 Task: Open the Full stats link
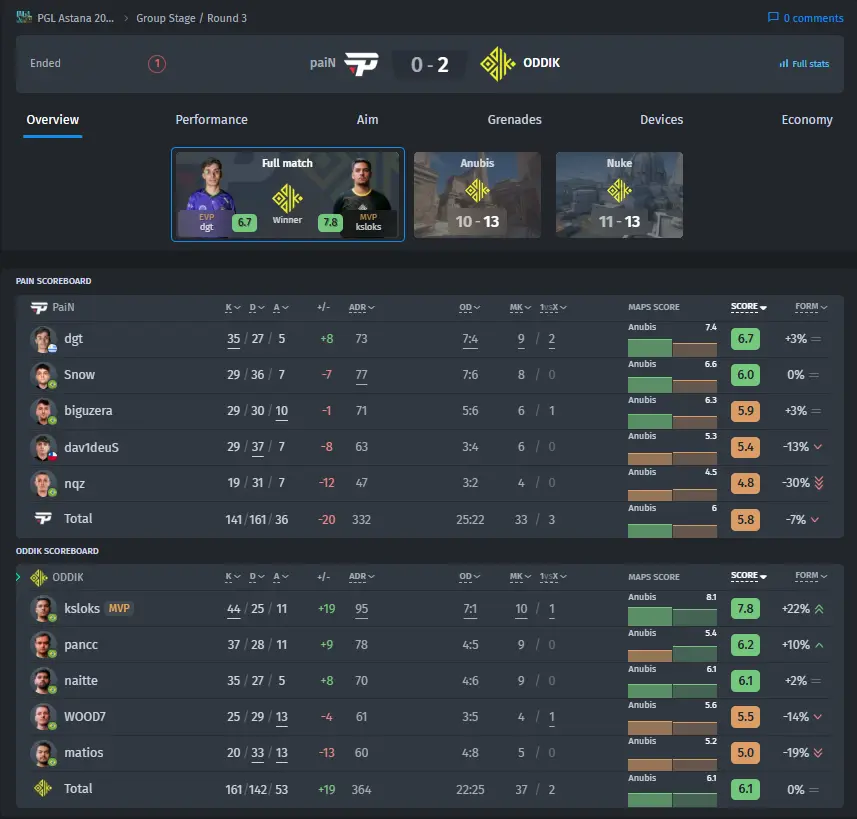[x=804, y=63]
